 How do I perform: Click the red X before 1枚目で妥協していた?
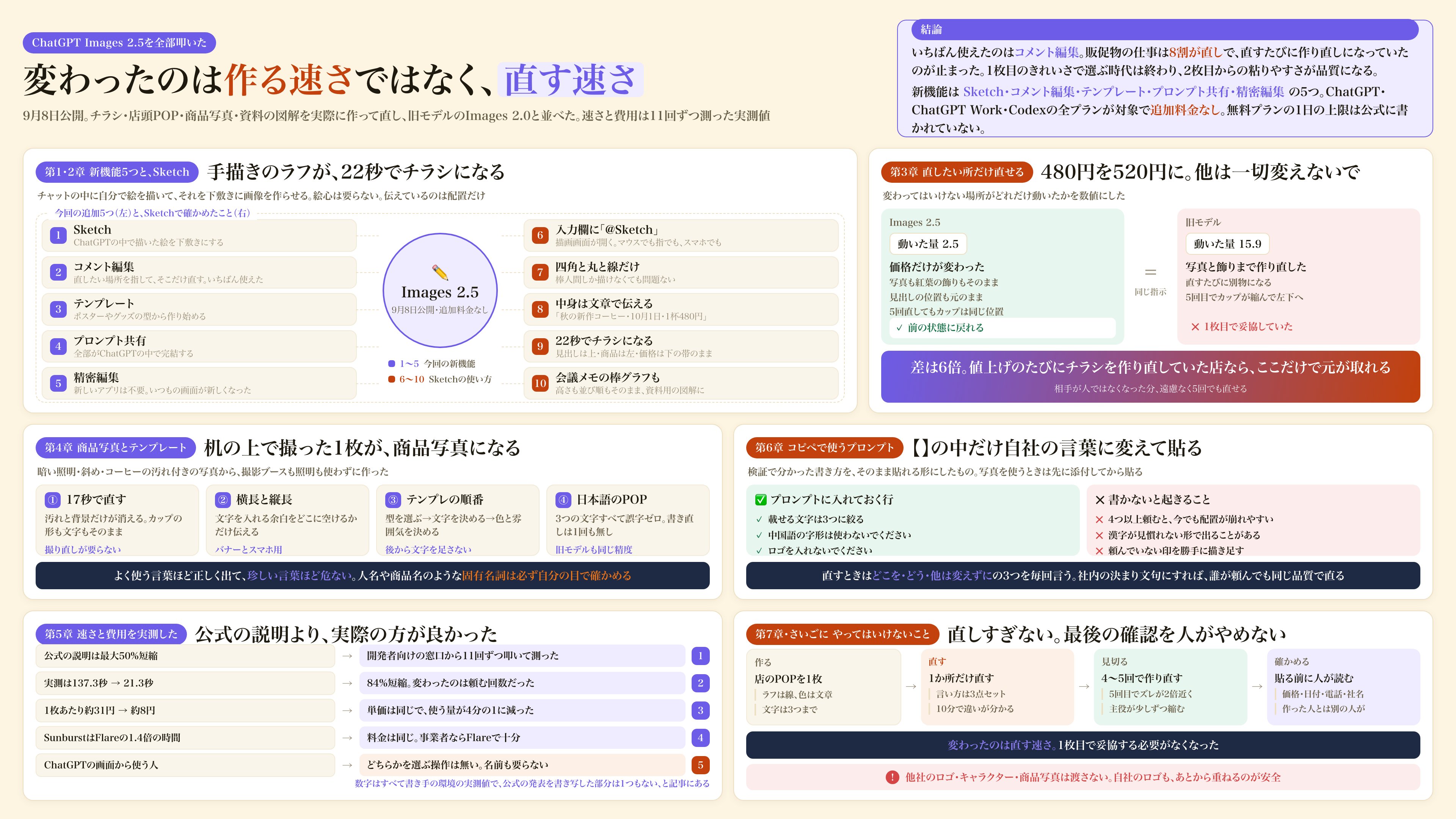[1195, 327]
